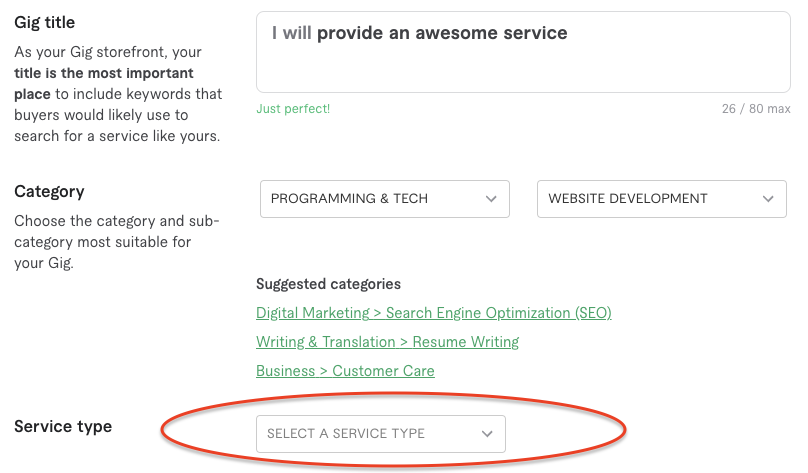Click the chevron in Select a Service Type
The width and height of the screenshot is (808, 473).
487,434
